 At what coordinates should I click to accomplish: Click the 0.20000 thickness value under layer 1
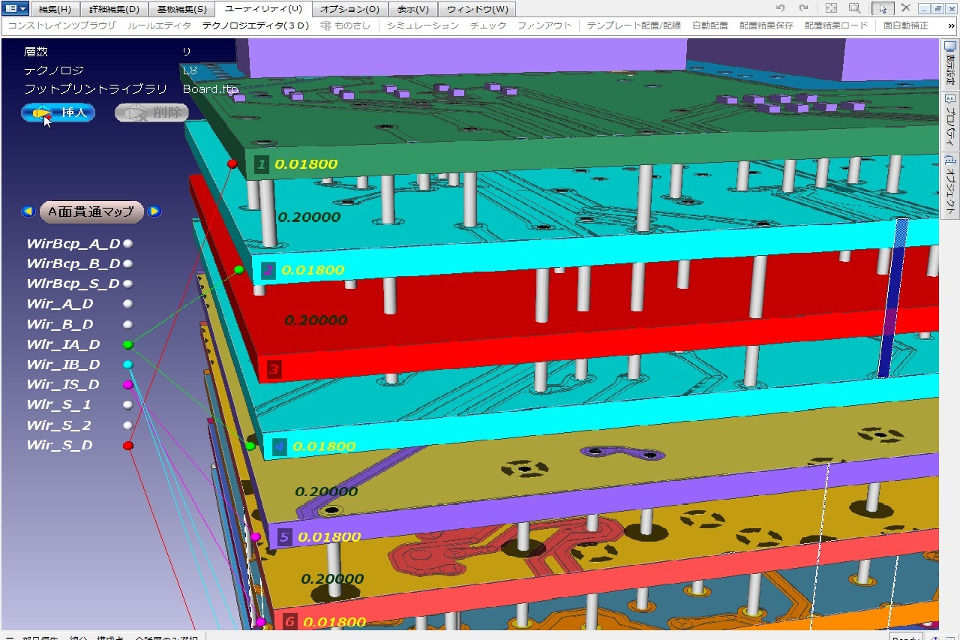(x=307, y=216)
